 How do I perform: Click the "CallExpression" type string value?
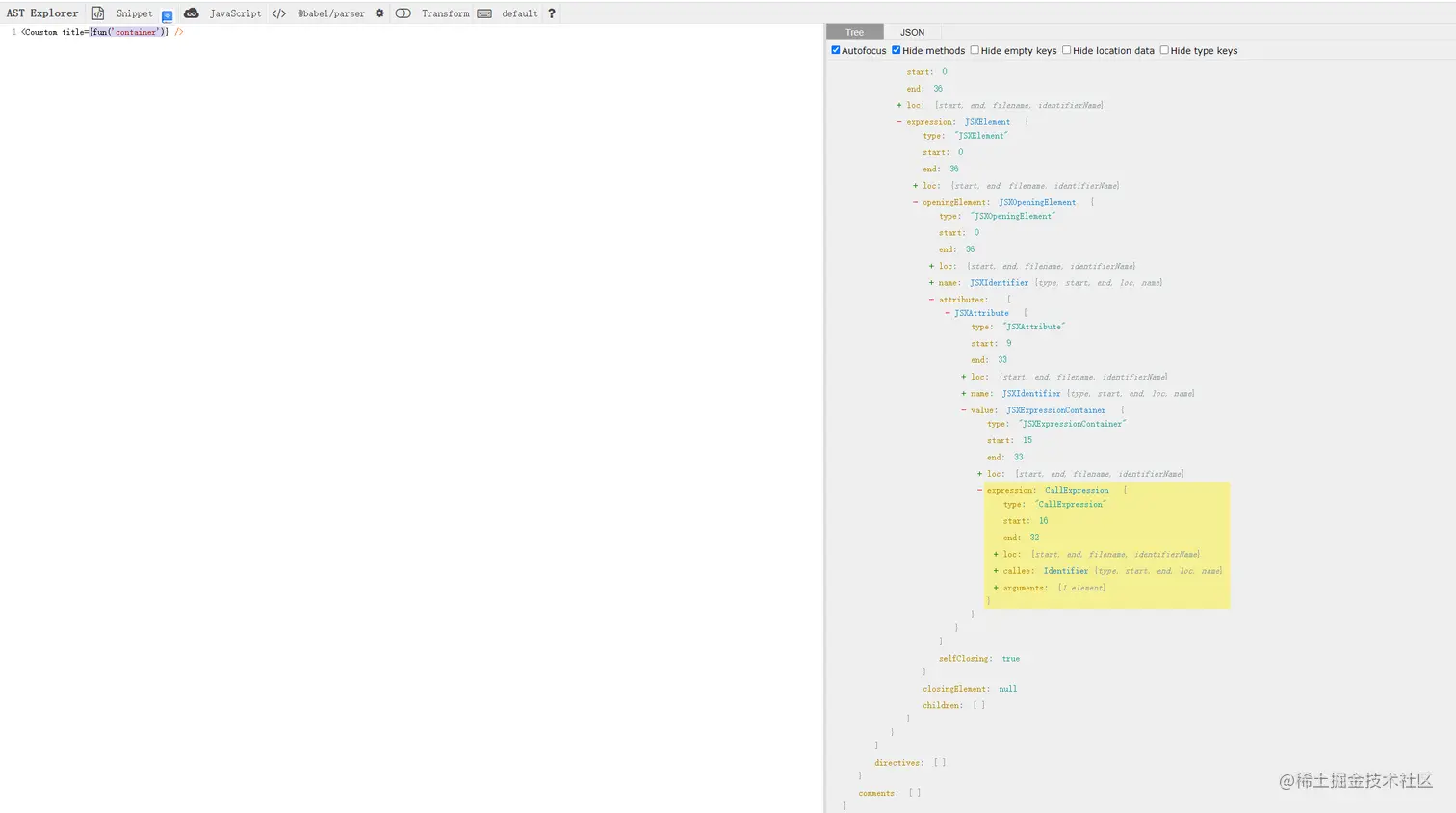(1071, 504)
